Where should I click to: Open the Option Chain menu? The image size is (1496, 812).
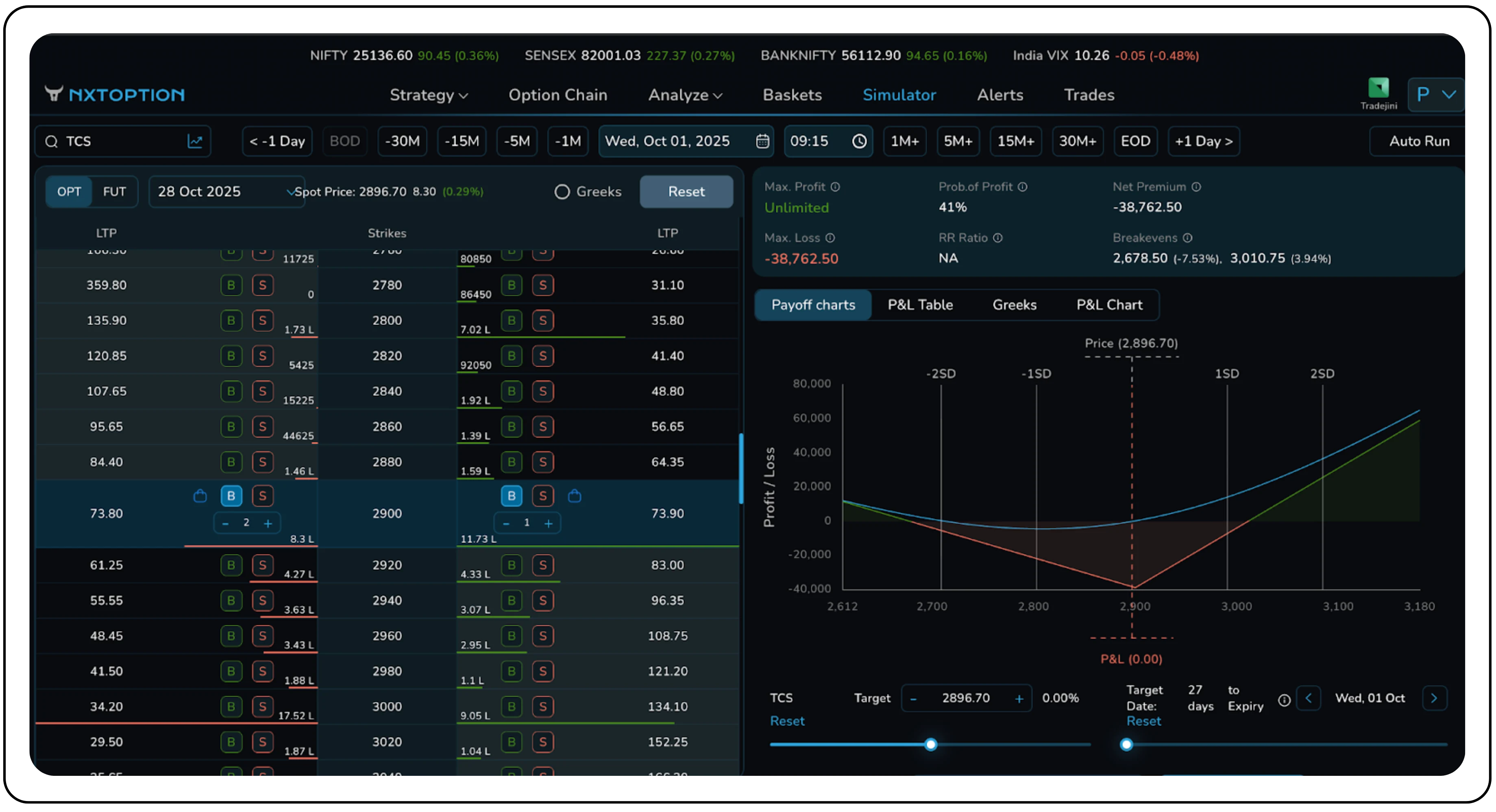[557, 95]
